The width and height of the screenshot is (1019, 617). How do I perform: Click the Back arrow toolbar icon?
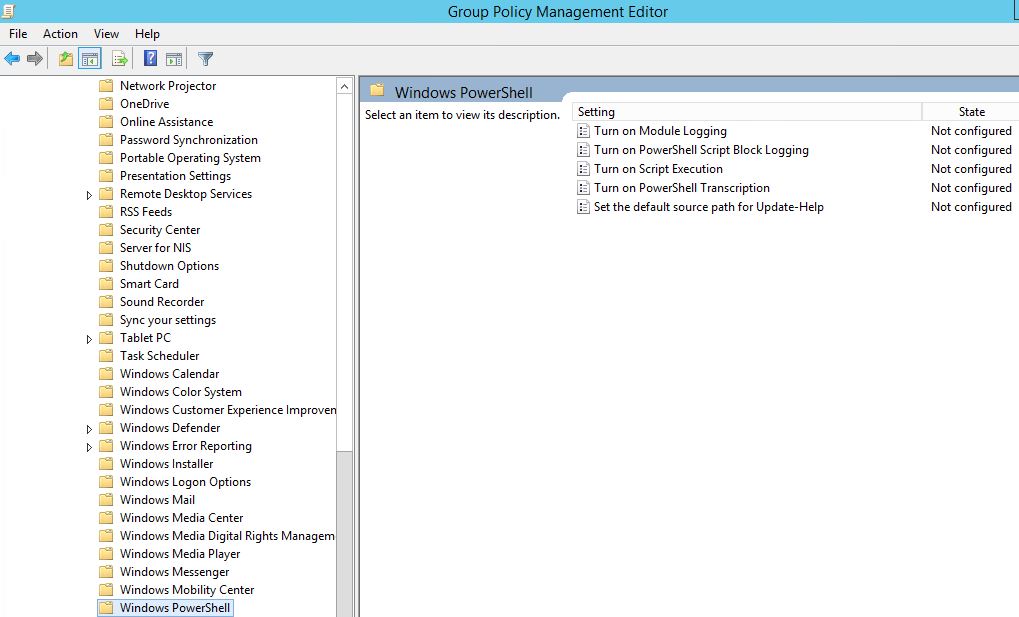[x=12, y=59]
